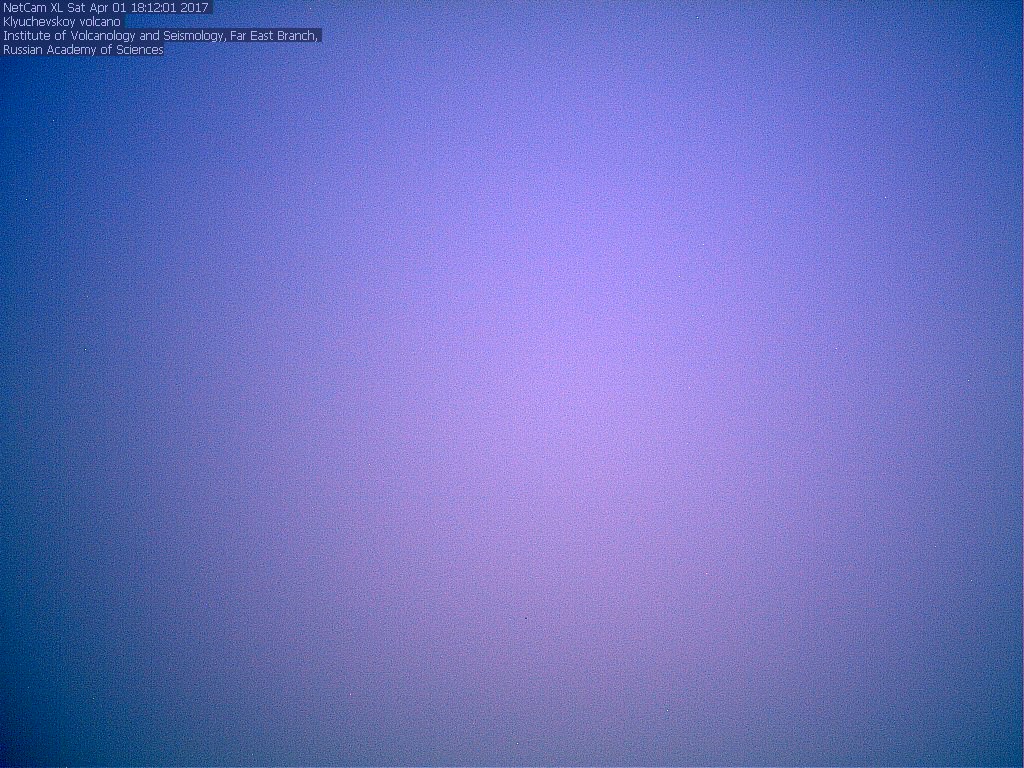This screenshot has width=1024, height=768.
Task: Click the 'Institute of Volcanology and Seismology' line
Action: coord(161,36)
